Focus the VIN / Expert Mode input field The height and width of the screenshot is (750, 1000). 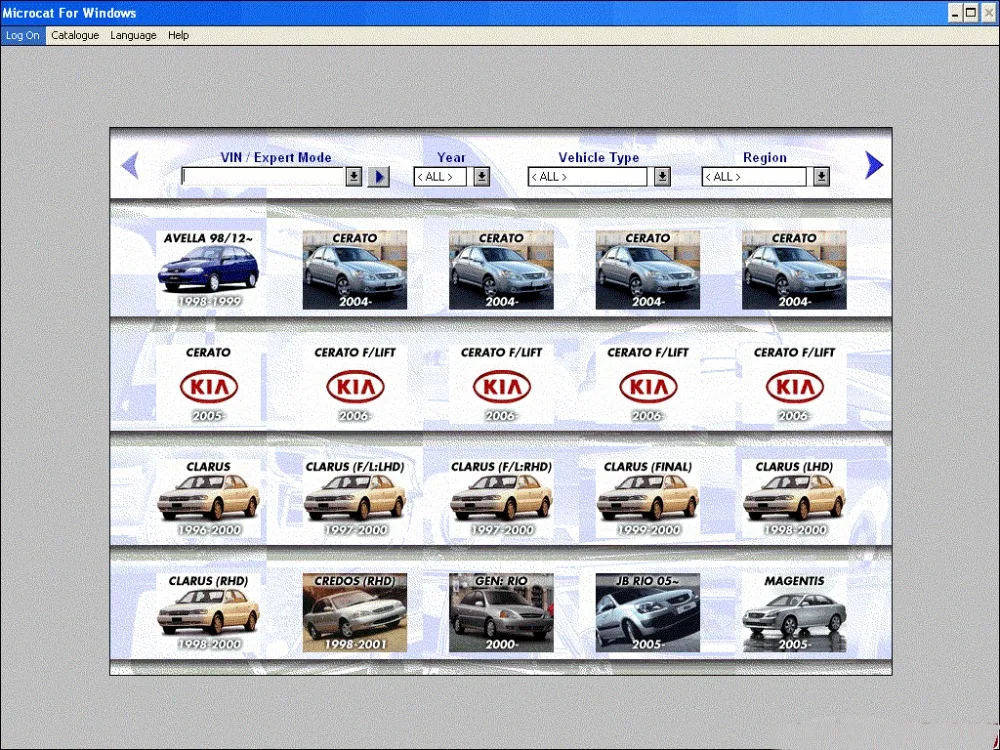[x=263, y=177]
